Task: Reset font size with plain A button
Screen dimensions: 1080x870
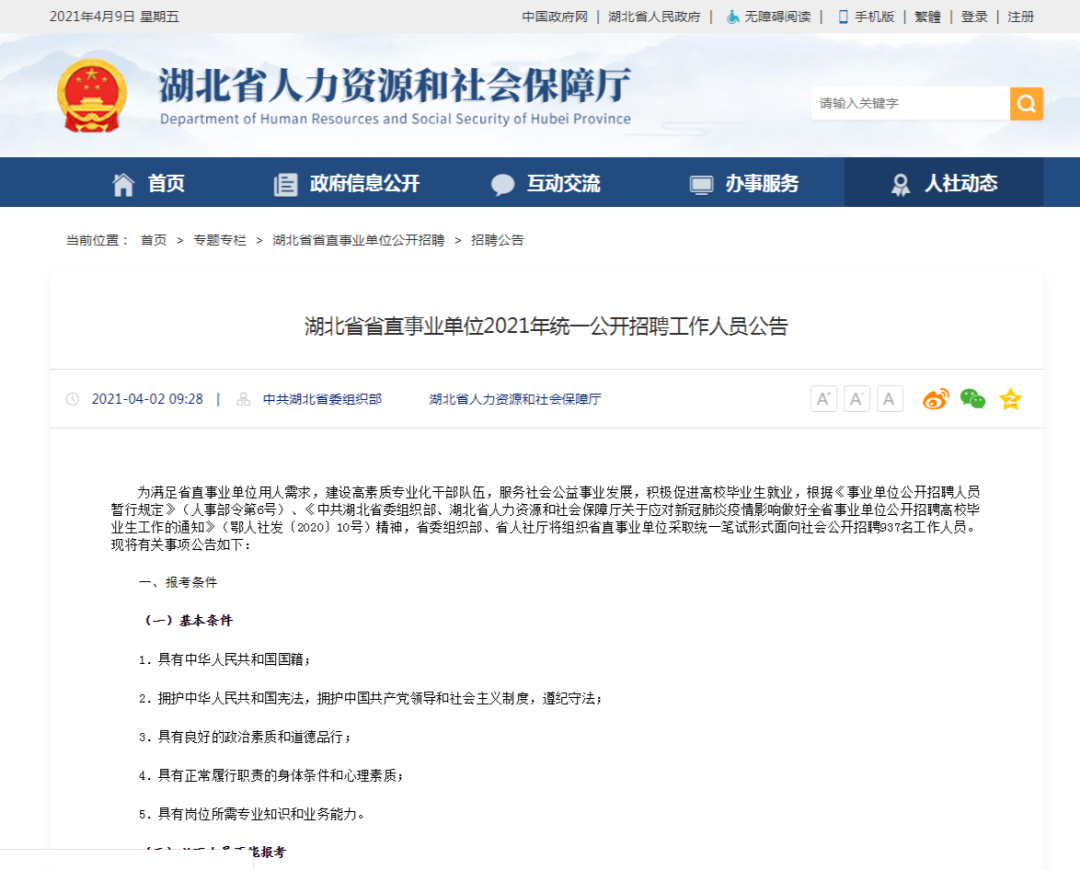Action: coord(890,399)
